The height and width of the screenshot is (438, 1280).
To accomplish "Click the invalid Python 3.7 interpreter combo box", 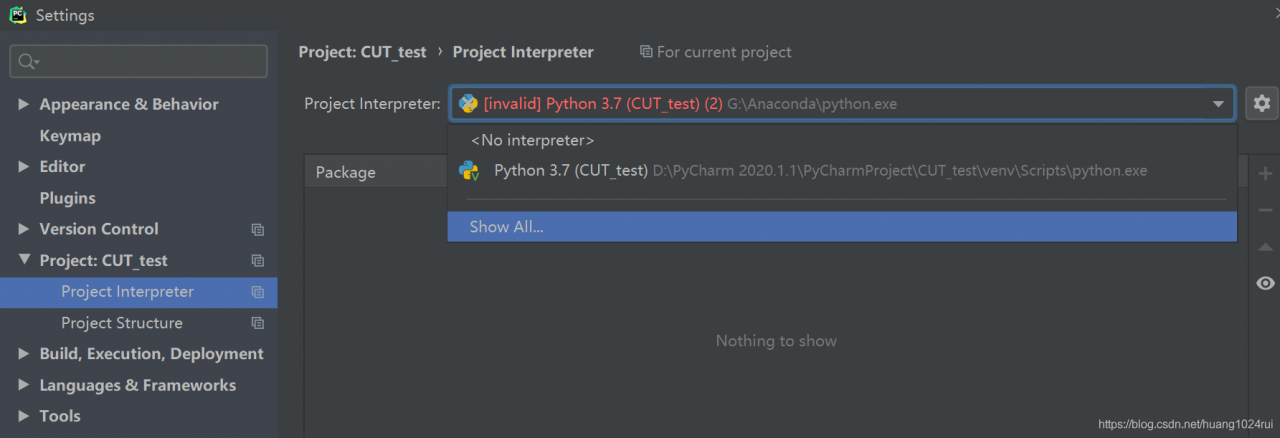I will click(842, 103).
